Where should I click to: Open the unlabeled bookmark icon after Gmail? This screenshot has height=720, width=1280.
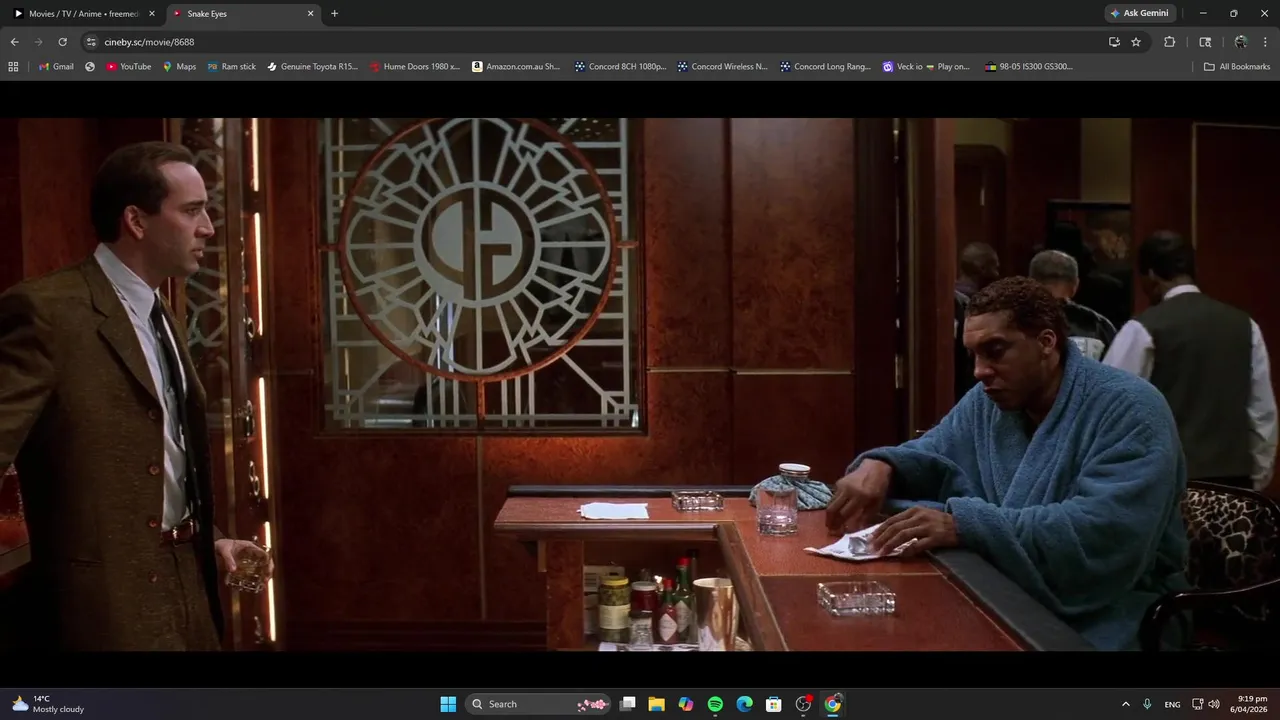90,67
